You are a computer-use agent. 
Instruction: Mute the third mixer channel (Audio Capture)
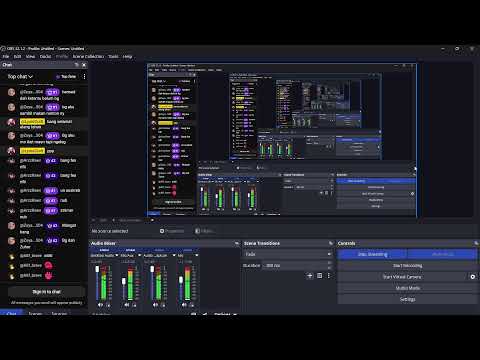tap(155, 305)
